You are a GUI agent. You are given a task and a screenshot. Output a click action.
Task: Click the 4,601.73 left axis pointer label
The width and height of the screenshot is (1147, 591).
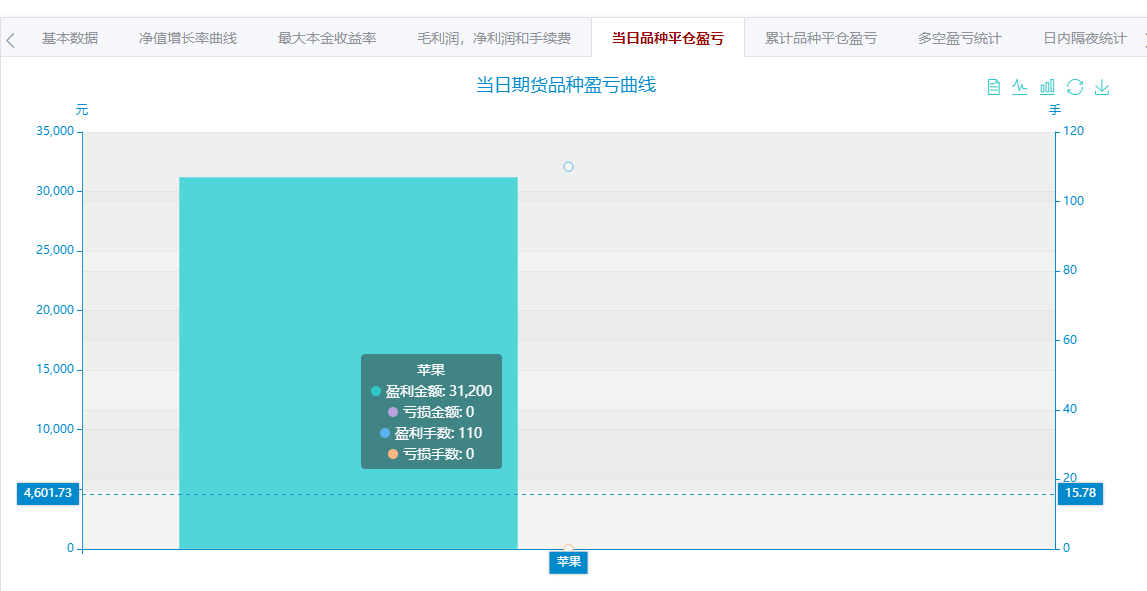pos(48,493)
